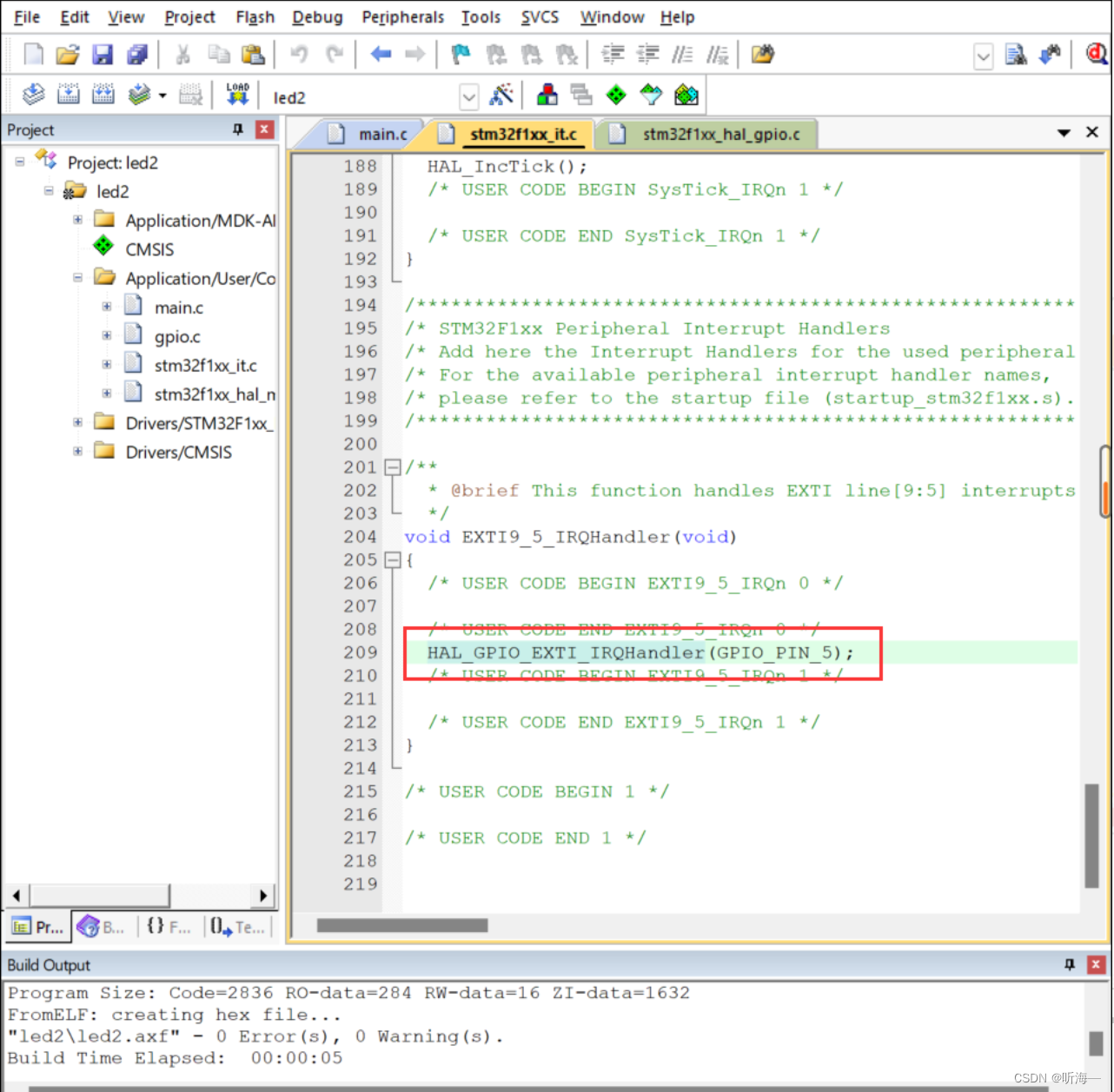Click the Redo arrow icon
Viewport: 1114px width, 1092px height.
334,54
